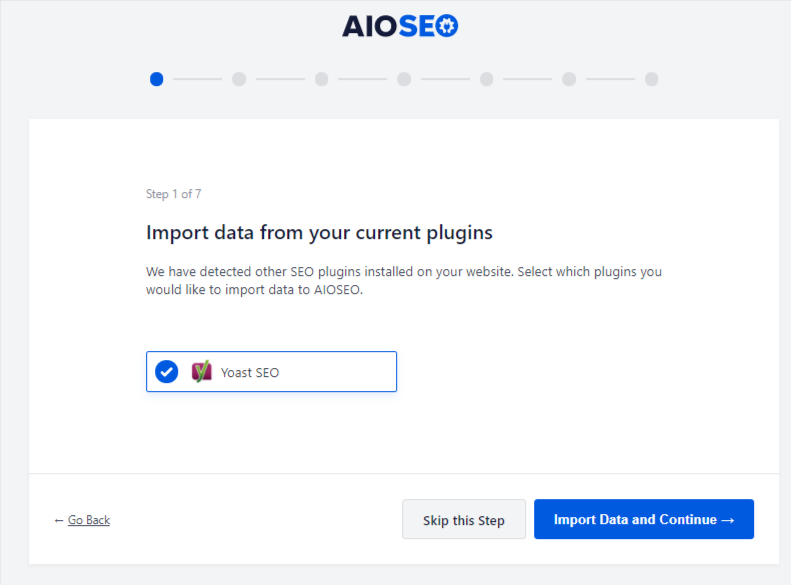The height and width of the screenshot is (585, 791).
Task: Click the Go Back link
Action: tap(89, 520)
